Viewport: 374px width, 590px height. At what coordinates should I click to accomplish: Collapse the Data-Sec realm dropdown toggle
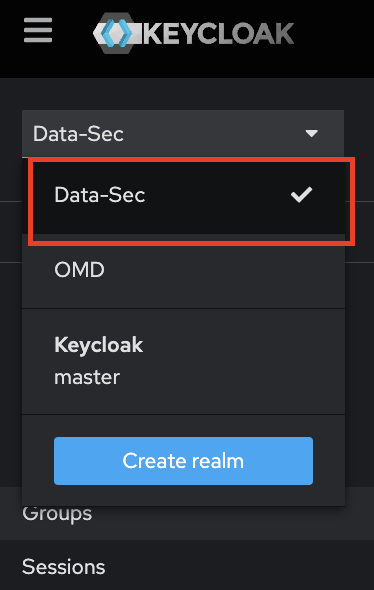pyautogui.click(x=183, y=133)
